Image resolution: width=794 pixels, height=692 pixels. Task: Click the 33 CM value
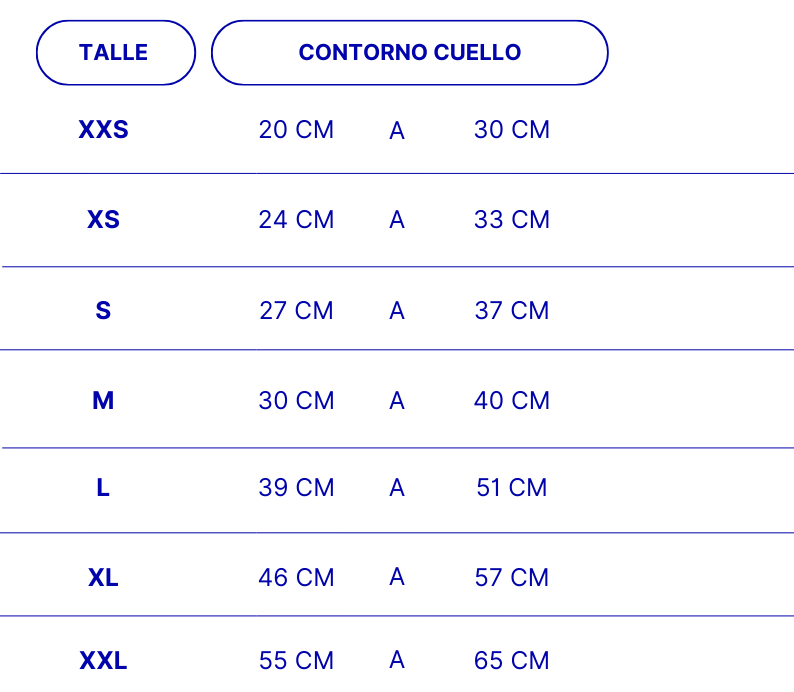511,220
